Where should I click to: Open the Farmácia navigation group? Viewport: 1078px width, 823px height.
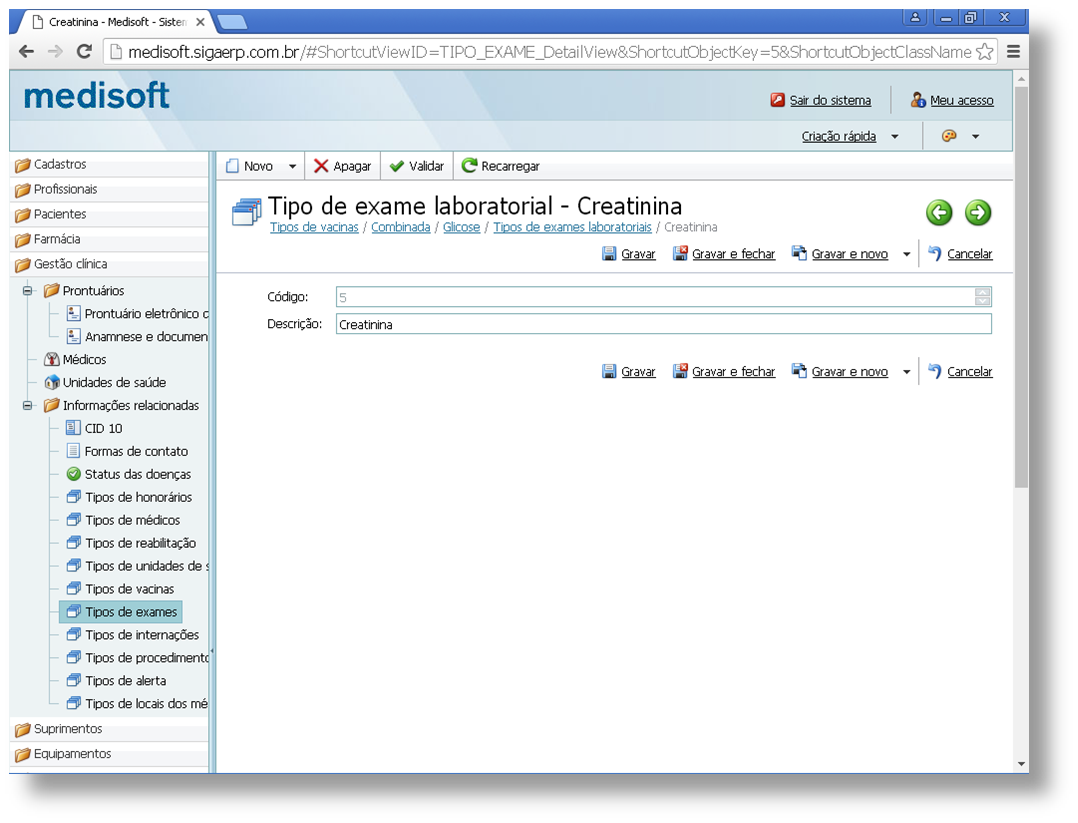109,239
